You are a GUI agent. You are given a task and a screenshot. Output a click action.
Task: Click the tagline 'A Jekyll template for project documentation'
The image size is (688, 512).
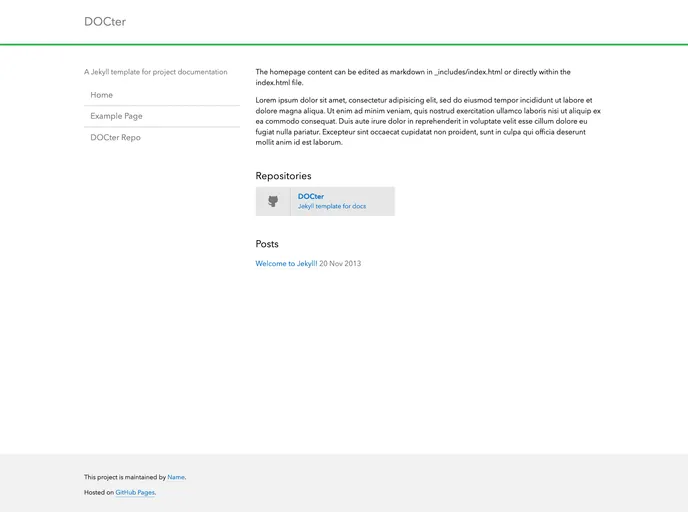pyautogui.click(x=156, y=72)
